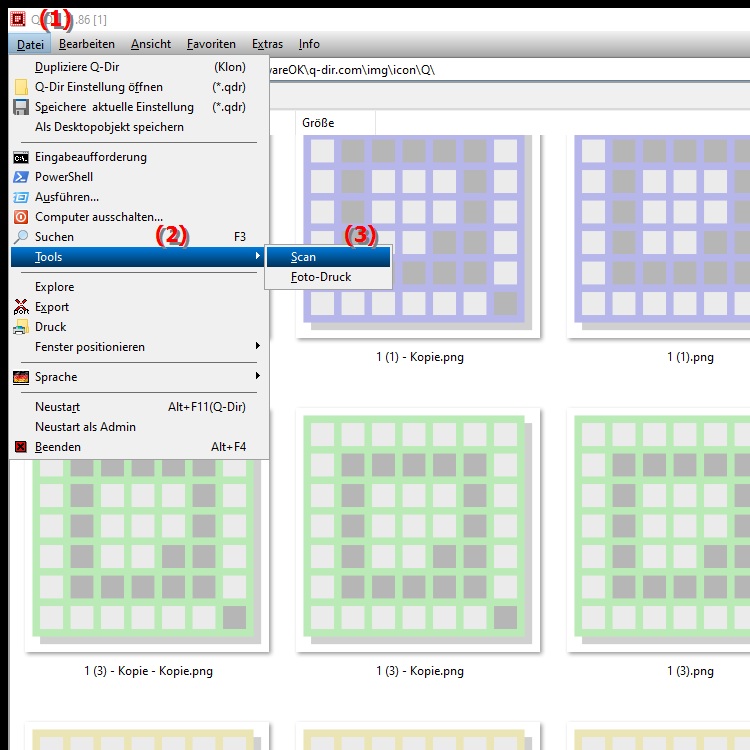Viewport: 750px width, 750px height.
Task: Expand the Sprache submenu
Action: click(139, 377)
